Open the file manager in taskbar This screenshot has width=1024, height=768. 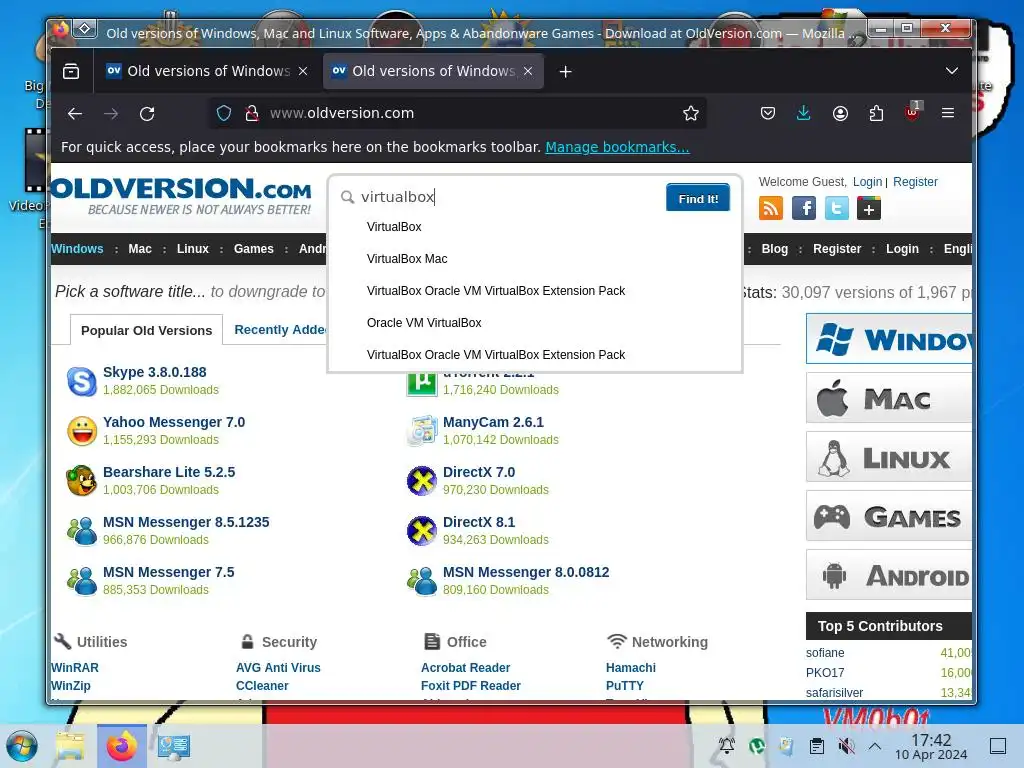tap(70, 746)
